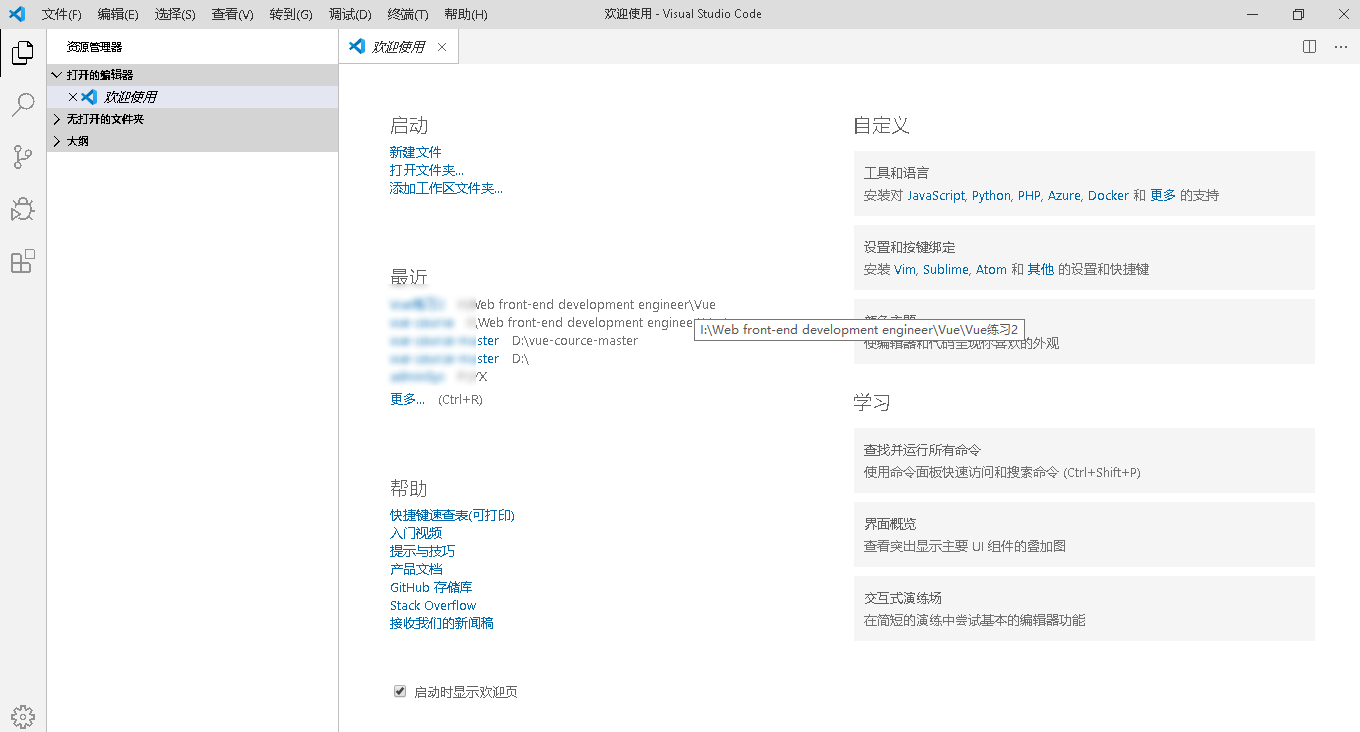Install Azure support link
The width and height of the screenshot is (1360, 732).
1064,196
